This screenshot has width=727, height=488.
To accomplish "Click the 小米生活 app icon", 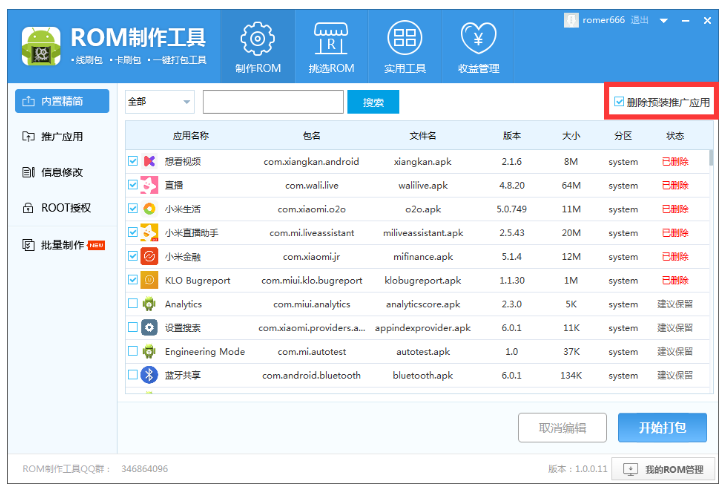I will [x=149, y=209].
